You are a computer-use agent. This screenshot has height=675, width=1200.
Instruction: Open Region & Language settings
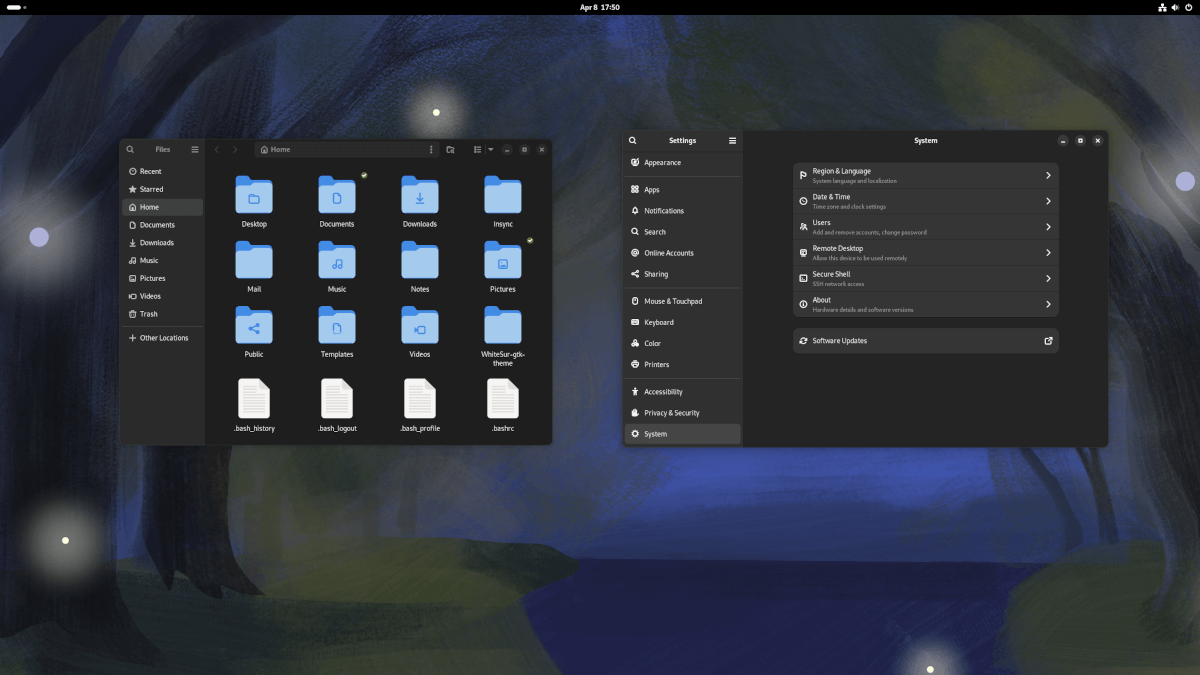(x=925, y=175)
